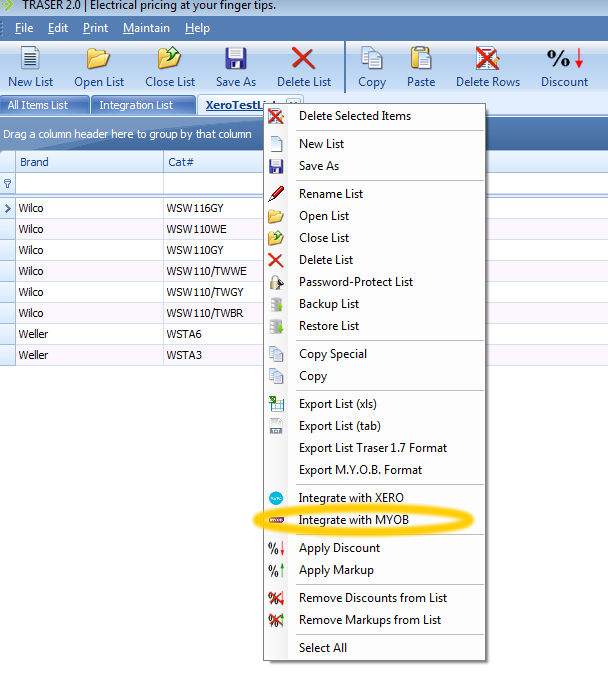The image size is (608, 678).
Task: Select the cell WSW110/TWWE
Action: coord(214,271)
